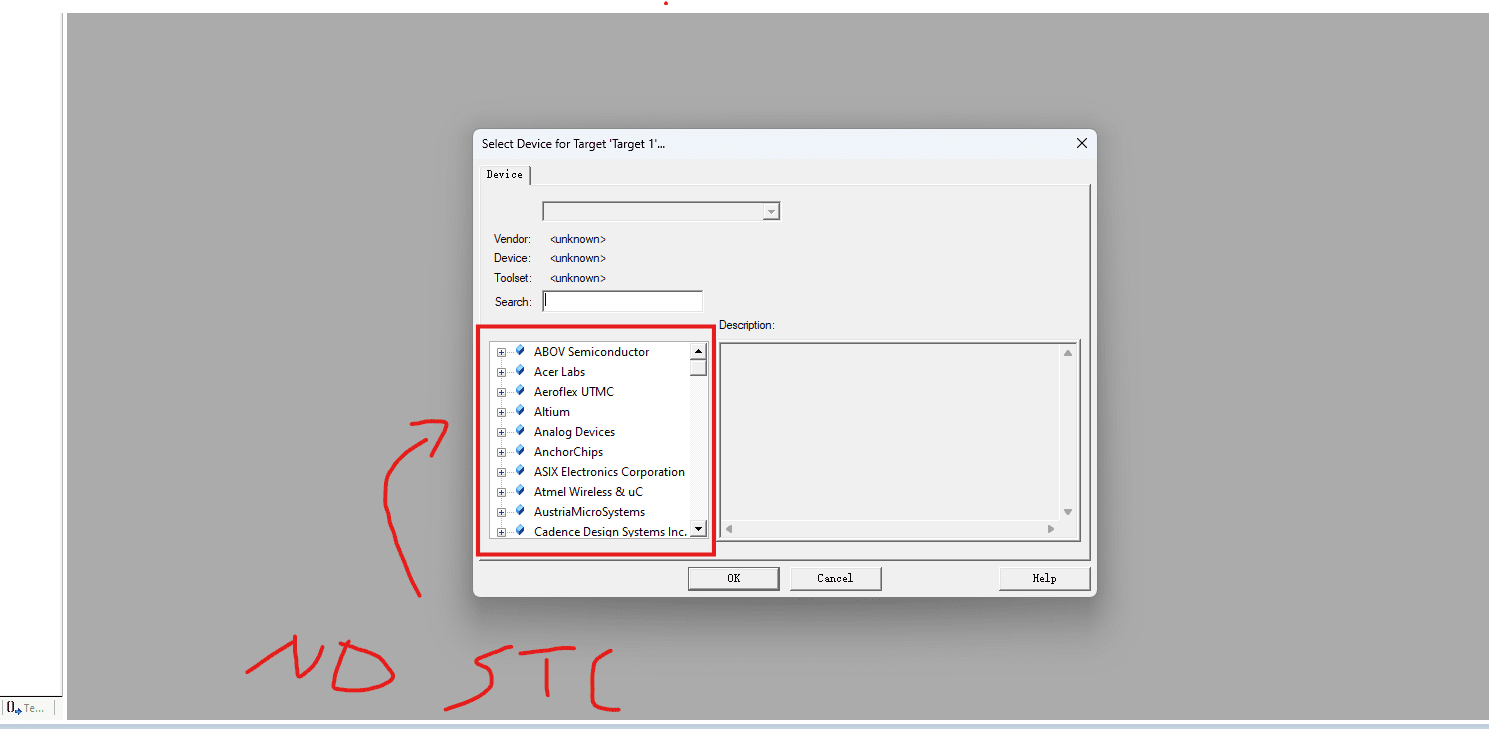
Task: Click the ABOV Semiconductor vendor icon
Action: tap(520, 351)
